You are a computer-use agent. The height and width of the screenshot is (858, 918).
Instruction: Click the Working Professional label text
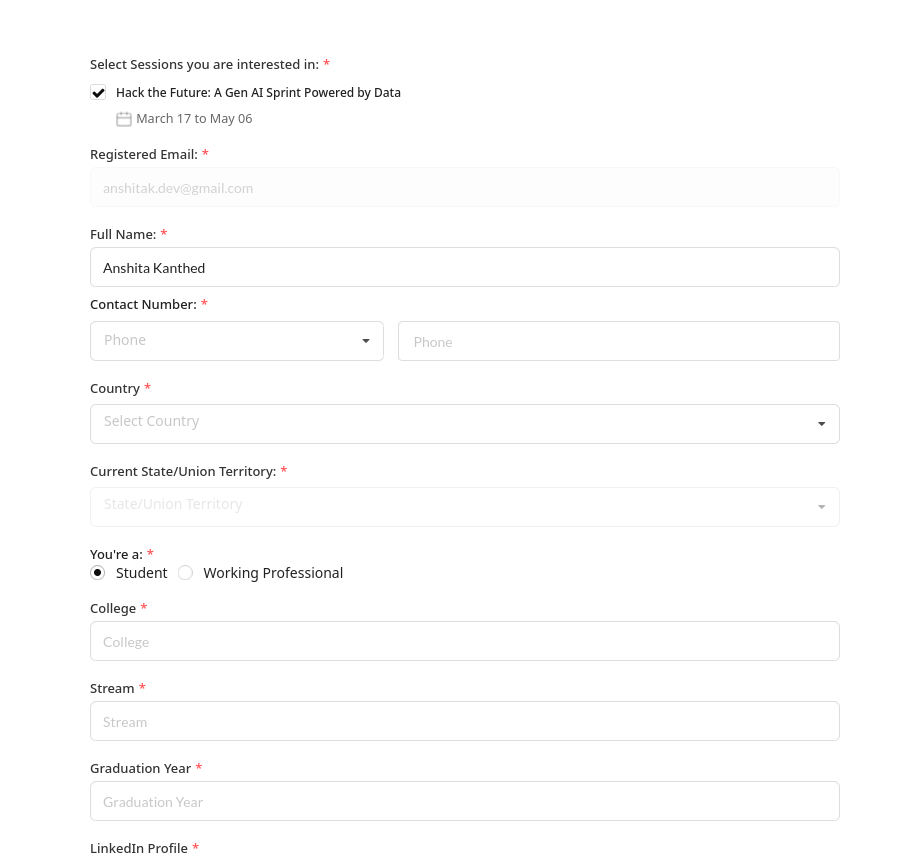[x=273, y=573]
